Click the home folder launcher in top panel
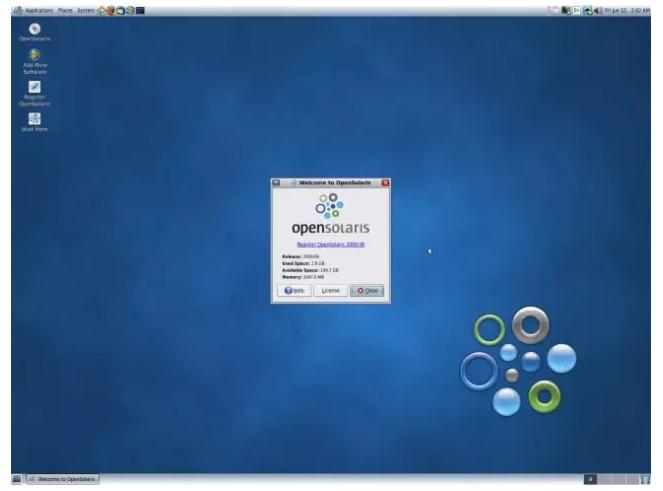663x491 pixels. point(101,10)
